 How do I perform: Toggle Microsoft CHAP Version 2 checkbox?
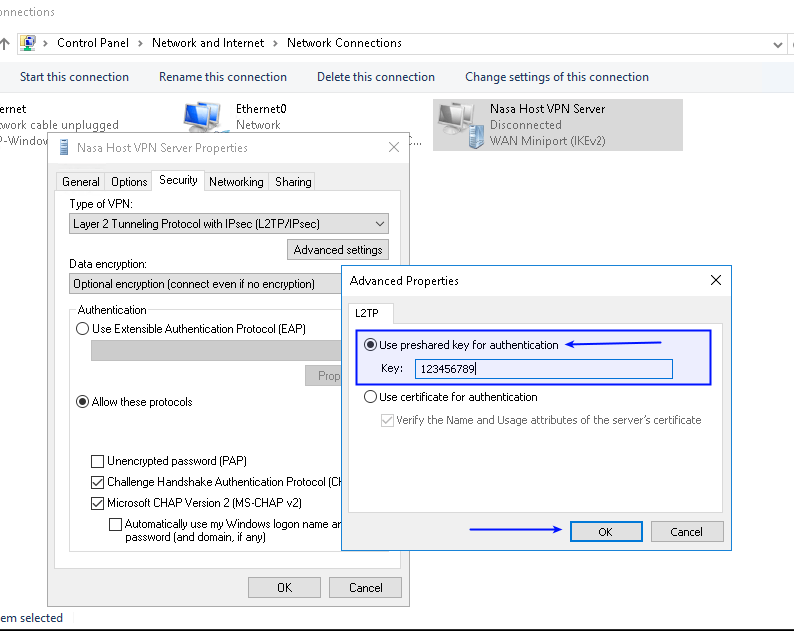pos(98,503)
